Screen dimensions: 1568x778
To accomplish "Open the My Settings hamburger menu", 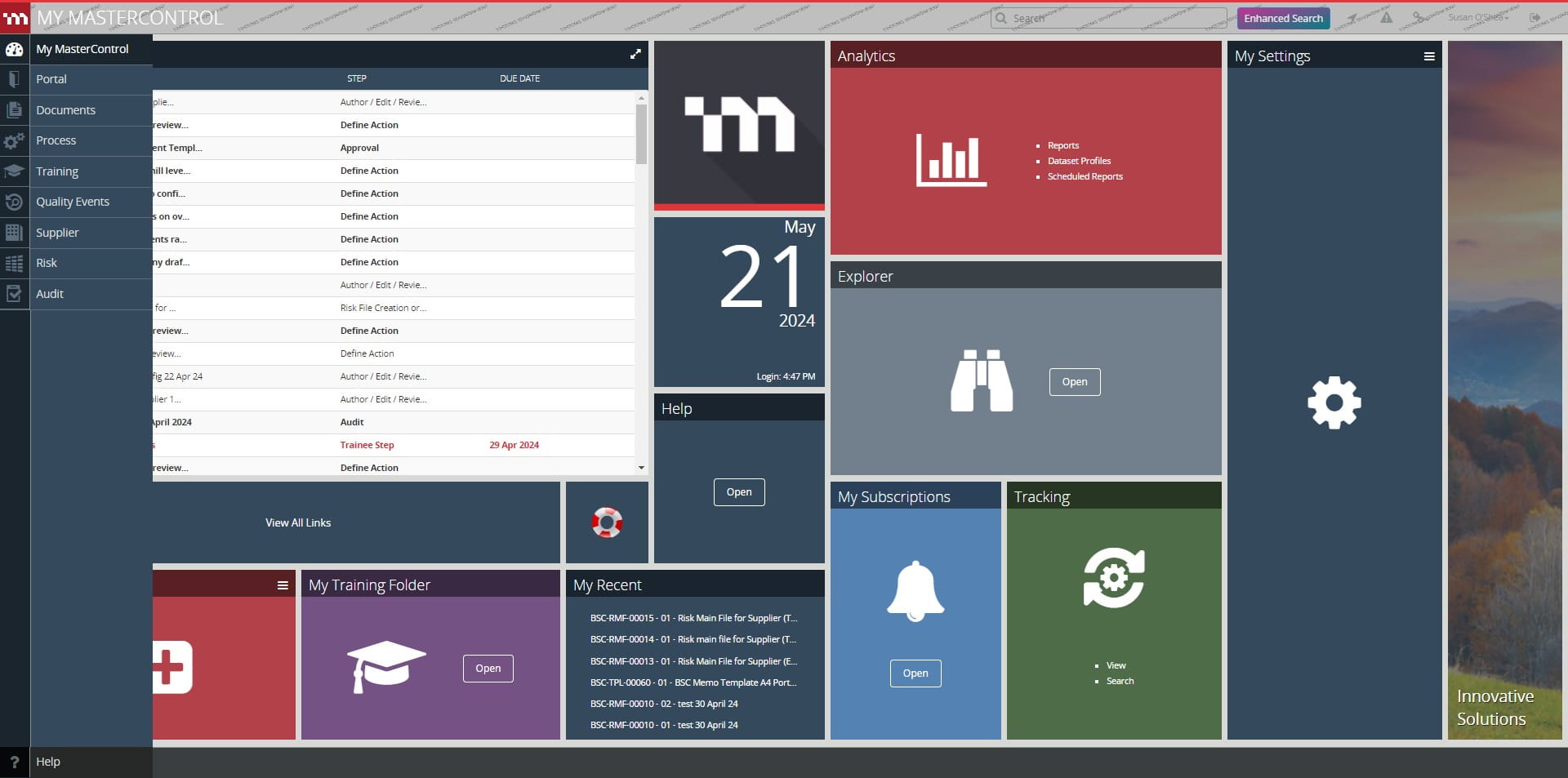I will (x=1429, y=56).
